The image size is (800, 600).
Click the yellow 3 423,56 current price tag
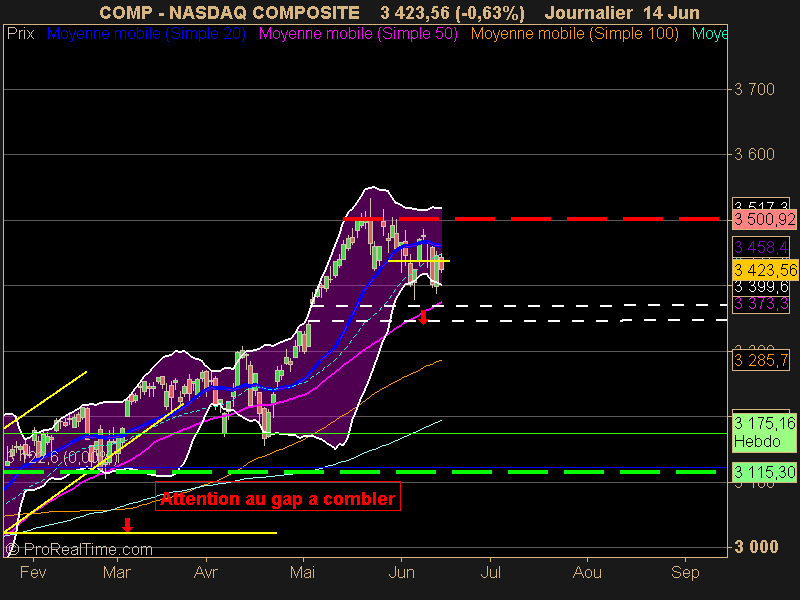point(765,270)
